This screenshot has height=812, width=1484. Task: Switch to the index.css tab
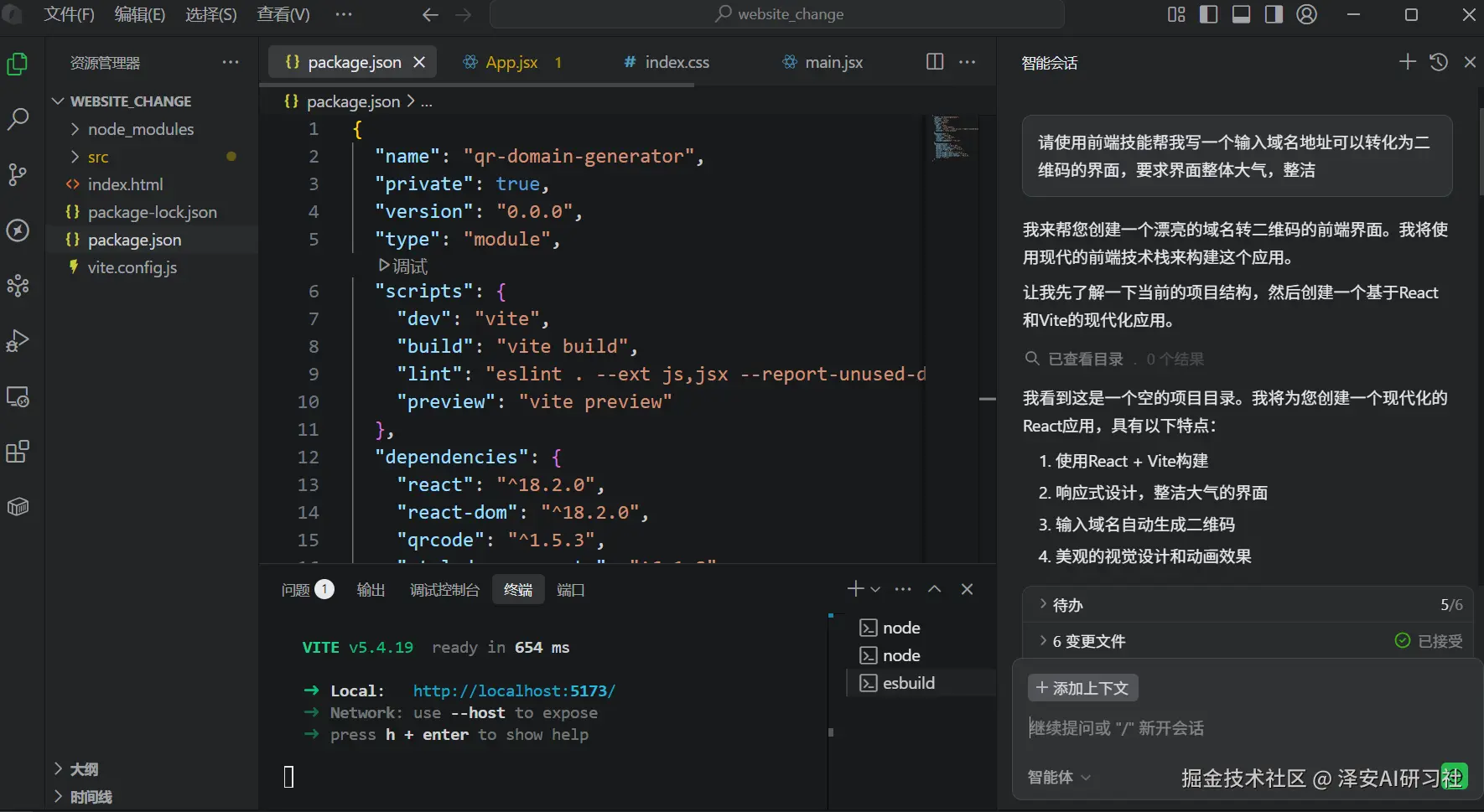tap(667, 62)
